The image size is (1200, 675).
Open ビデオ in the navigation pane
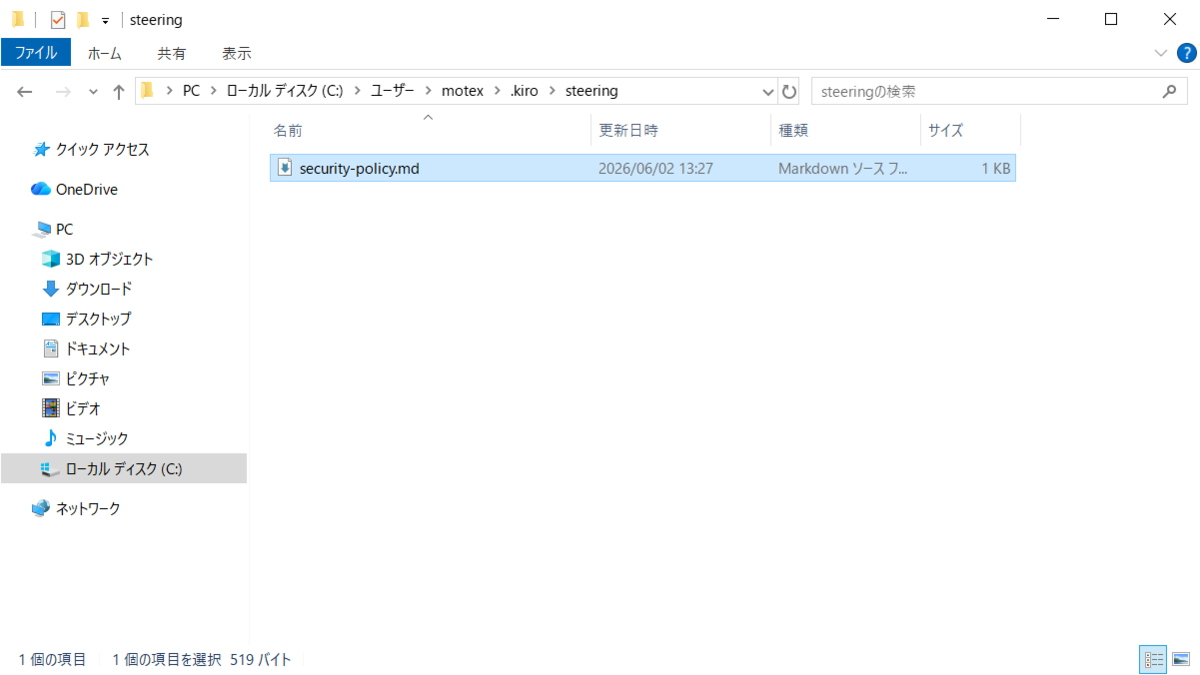(83, 409)
